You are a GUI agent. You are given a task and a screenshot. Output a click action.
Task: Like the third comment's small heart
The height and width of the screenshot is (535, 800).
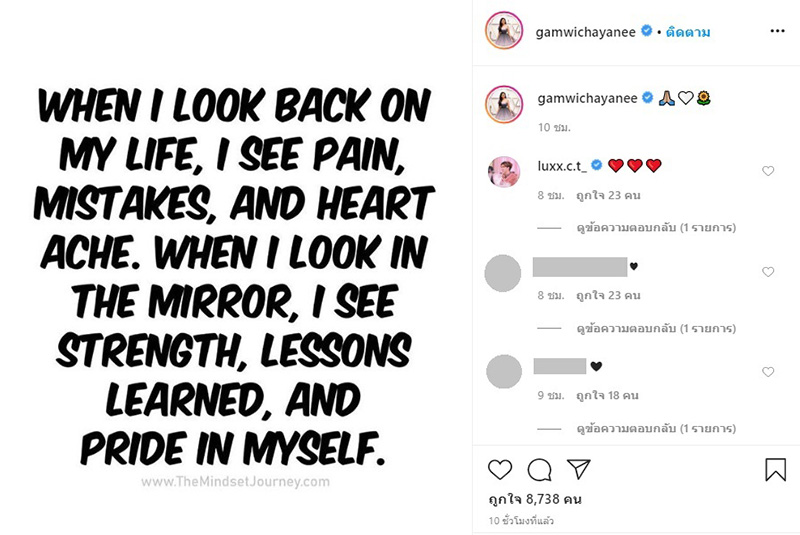(768, 372)
